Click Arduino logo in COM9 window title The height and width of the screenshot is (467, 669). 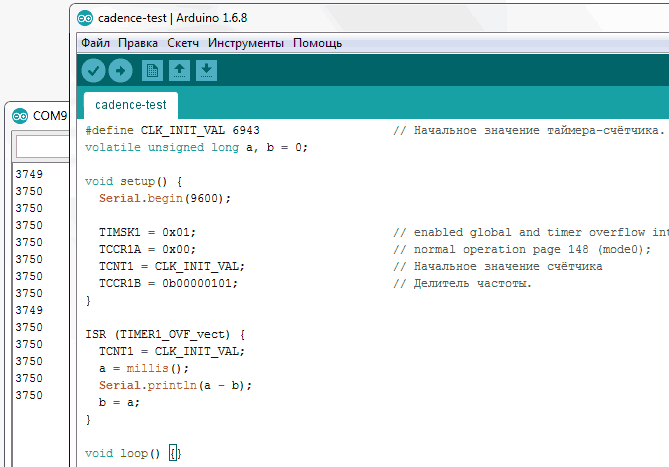pyautogui.click(x=20, y=116)
